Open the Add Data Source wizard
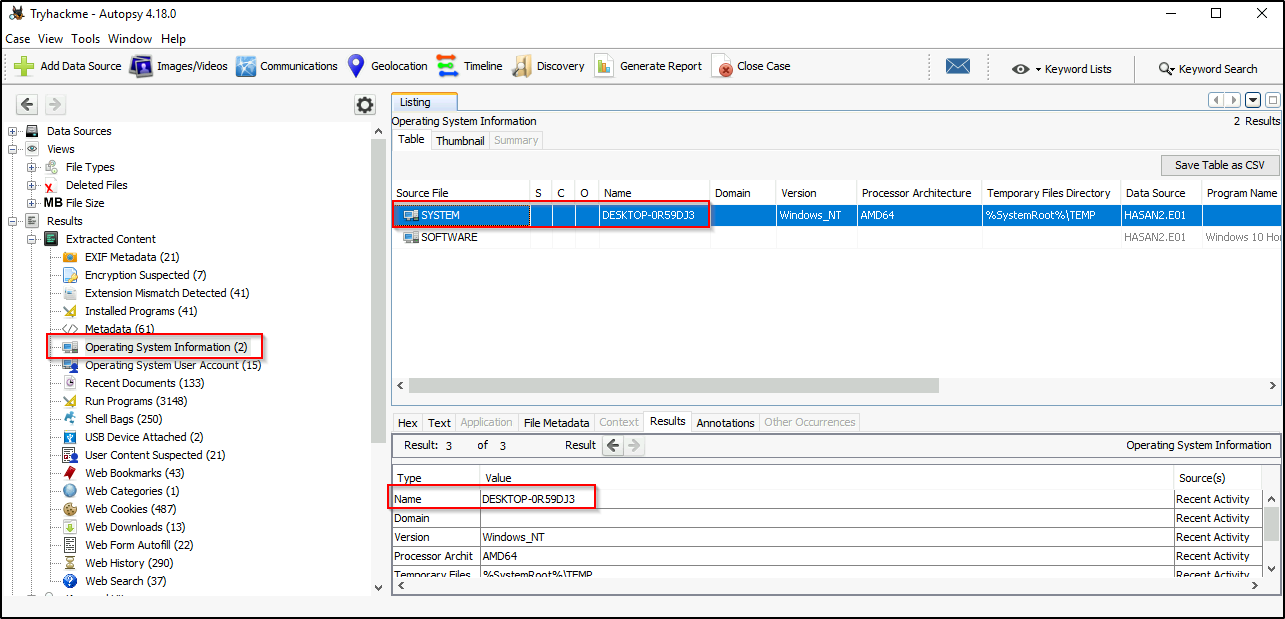1285x619 pixels. (x=65, y=66)
